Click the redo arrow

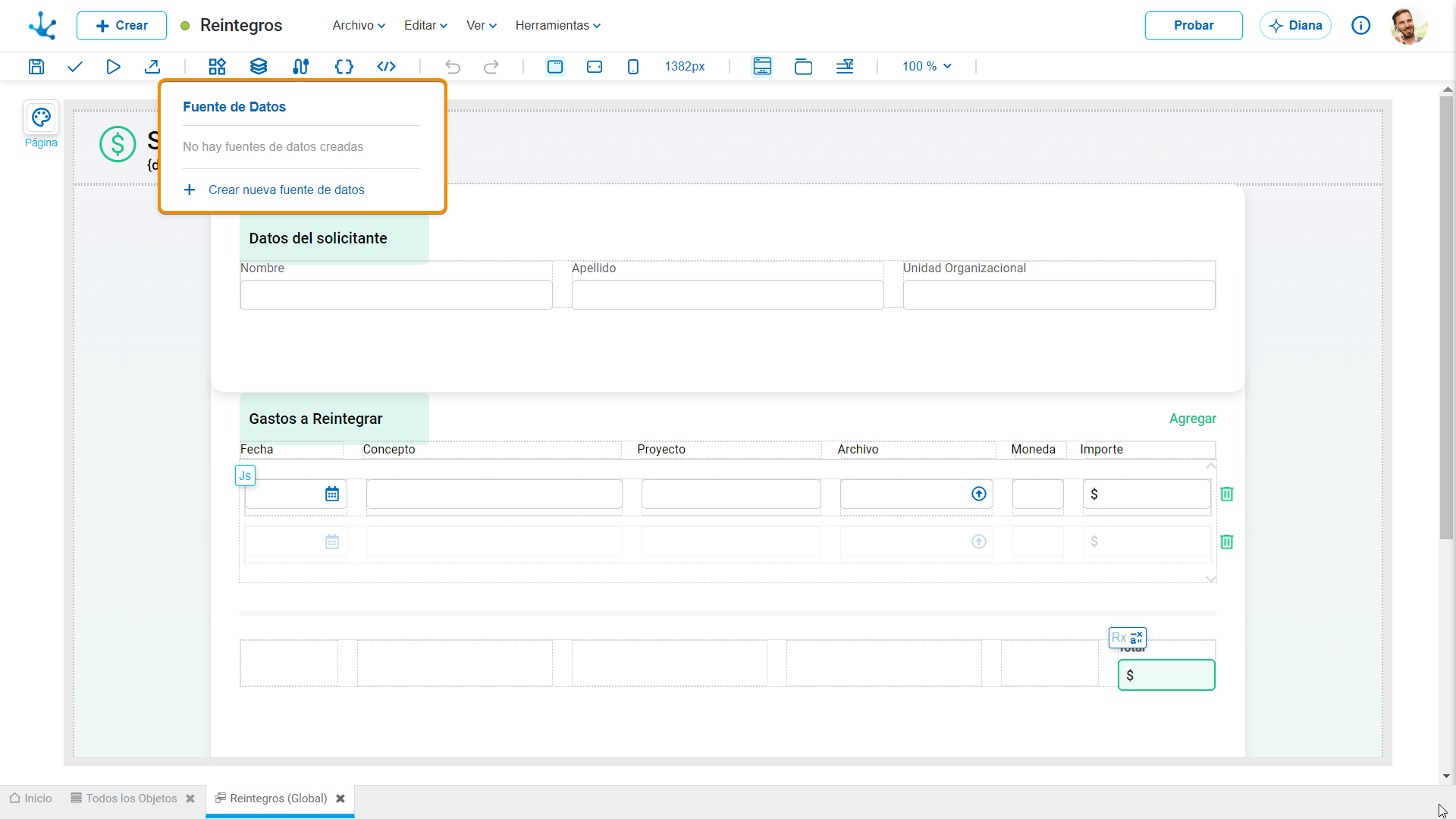(491, 67)
